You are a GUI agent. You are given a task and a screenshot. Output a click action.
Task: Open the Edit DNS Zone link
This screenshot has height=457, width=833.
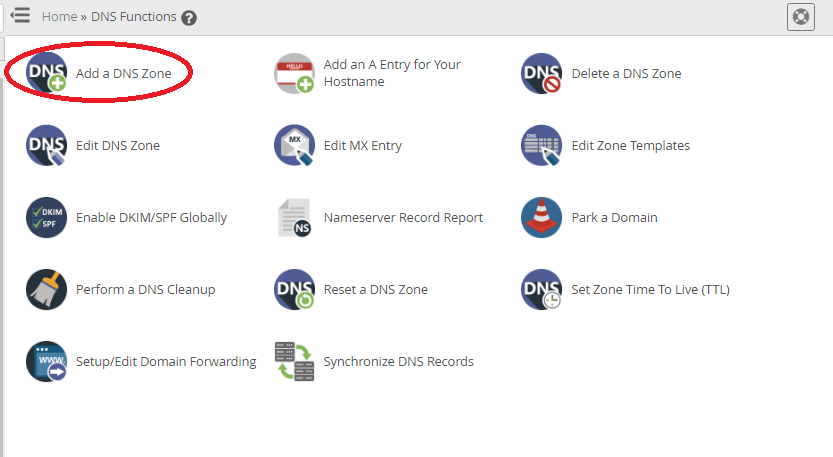click(x=117, y=146)
